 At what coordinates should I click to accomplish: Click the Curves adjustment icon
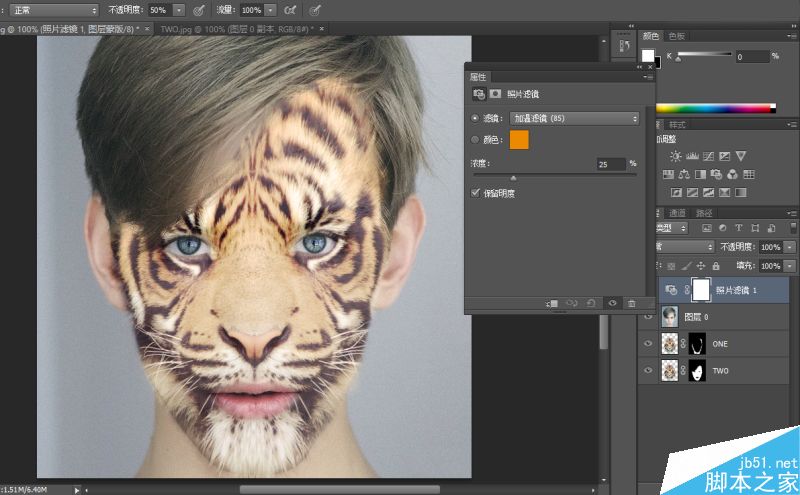pos(708,156)
